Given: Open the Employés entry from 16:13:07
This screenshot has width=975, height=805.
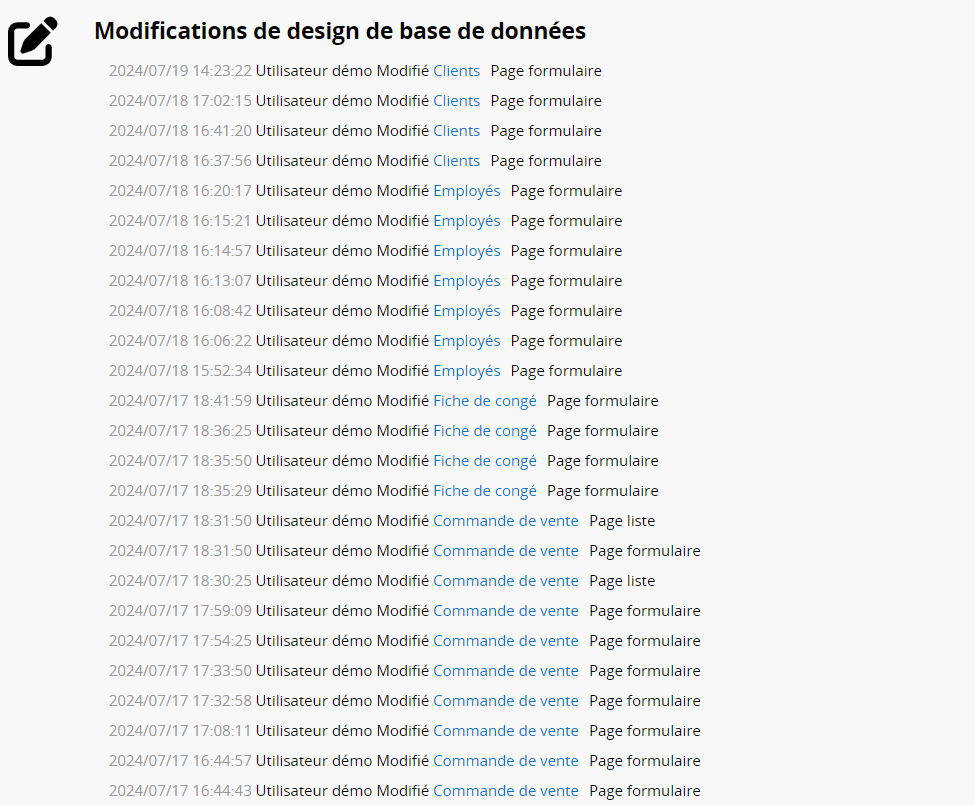Looking at the screenshot, I should click(x=466, y=281).
